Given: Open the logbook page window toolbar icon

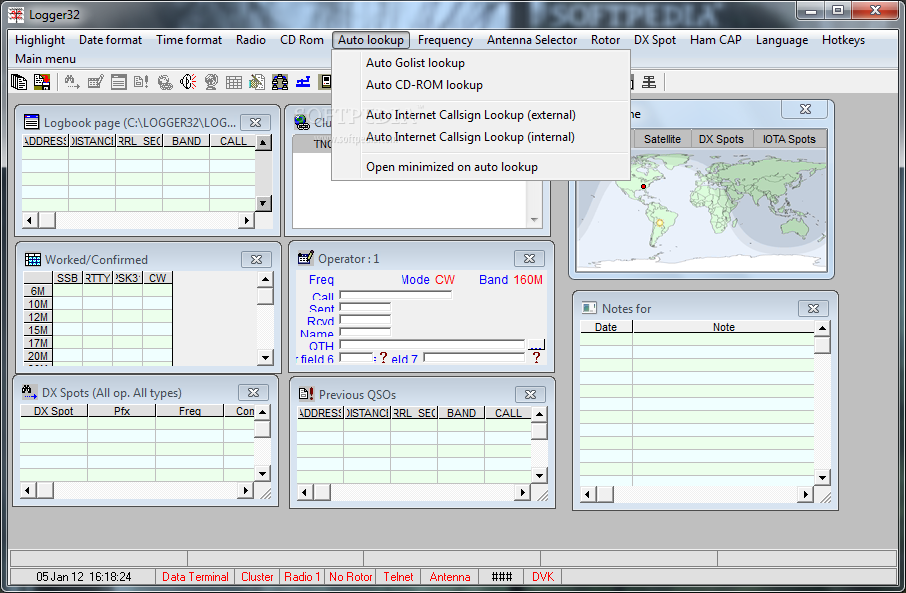Looking at the screenshot, I should pyautogui.click(x=118, y=82).
